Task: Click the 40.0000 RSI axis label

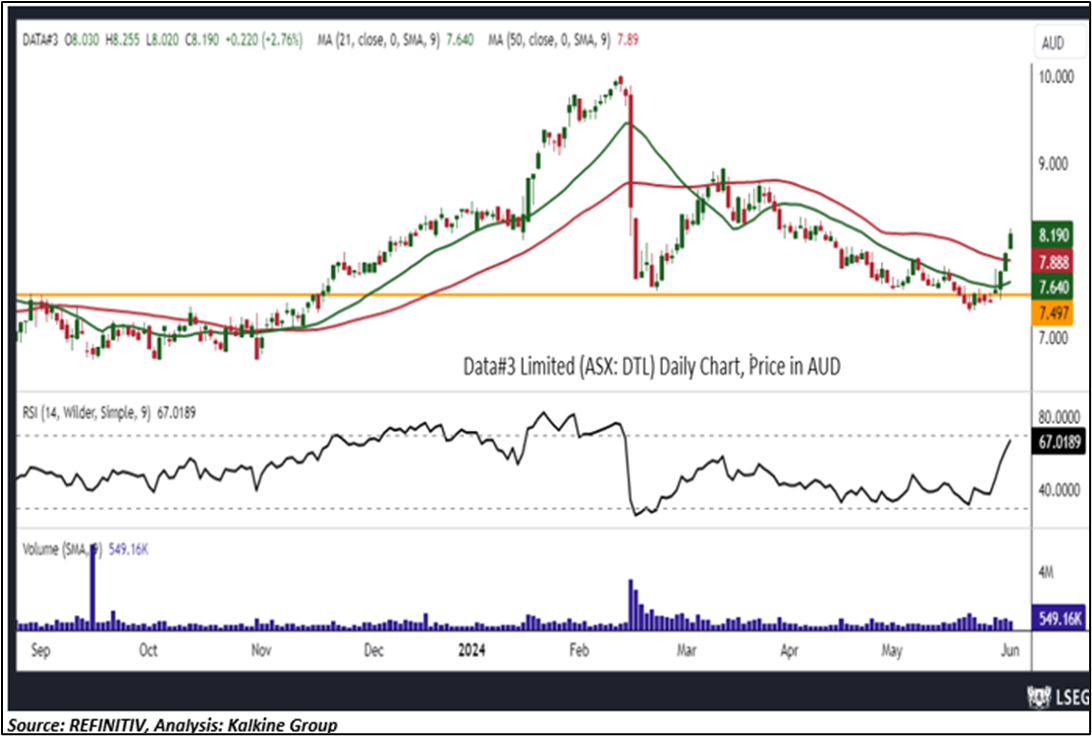Action: (x=1060, y=491)
